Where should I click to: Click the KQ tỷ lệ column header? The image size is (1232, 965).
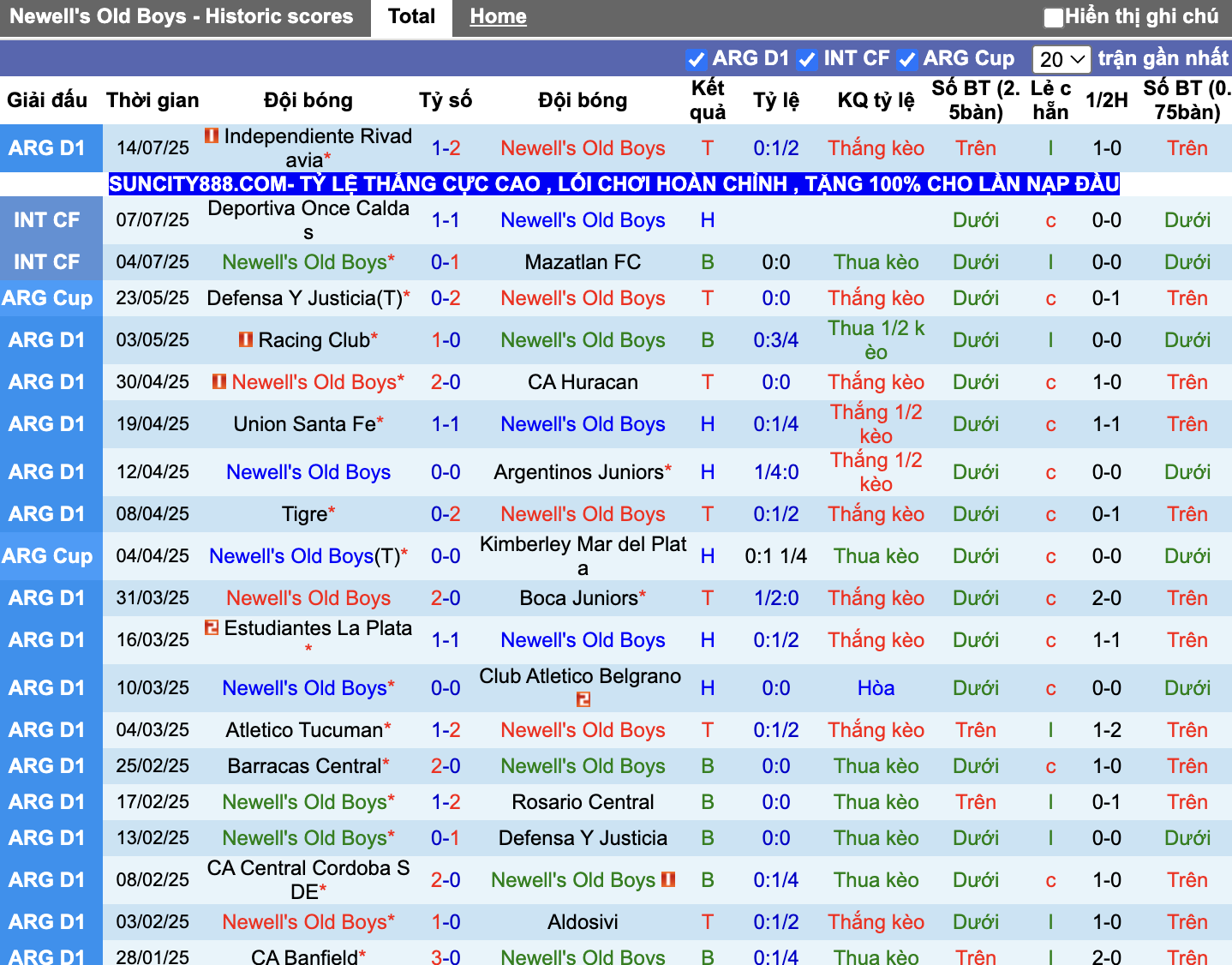(876, 100)
